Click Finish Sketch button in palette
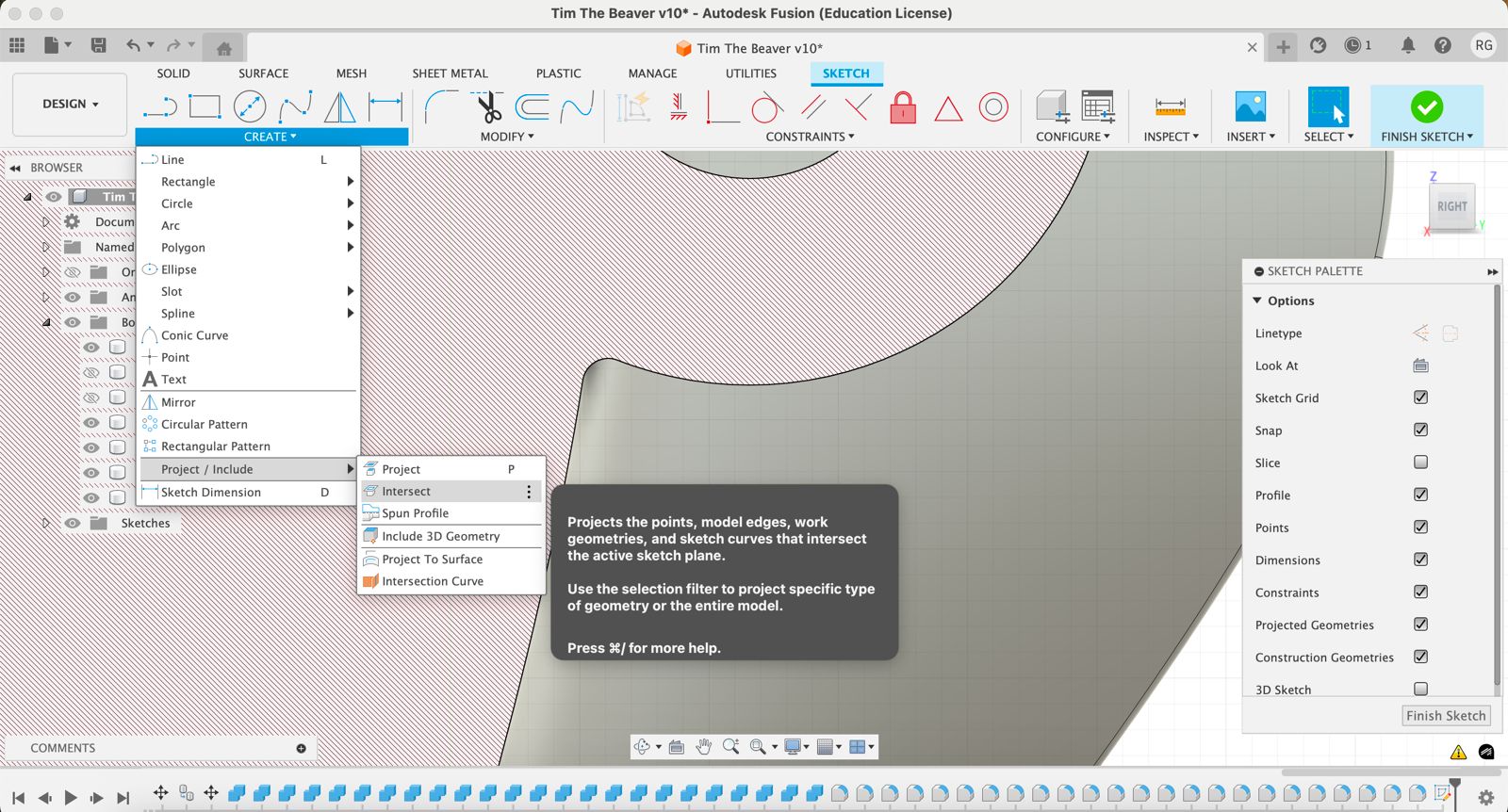1508x812 pixels. (1446, 716)
